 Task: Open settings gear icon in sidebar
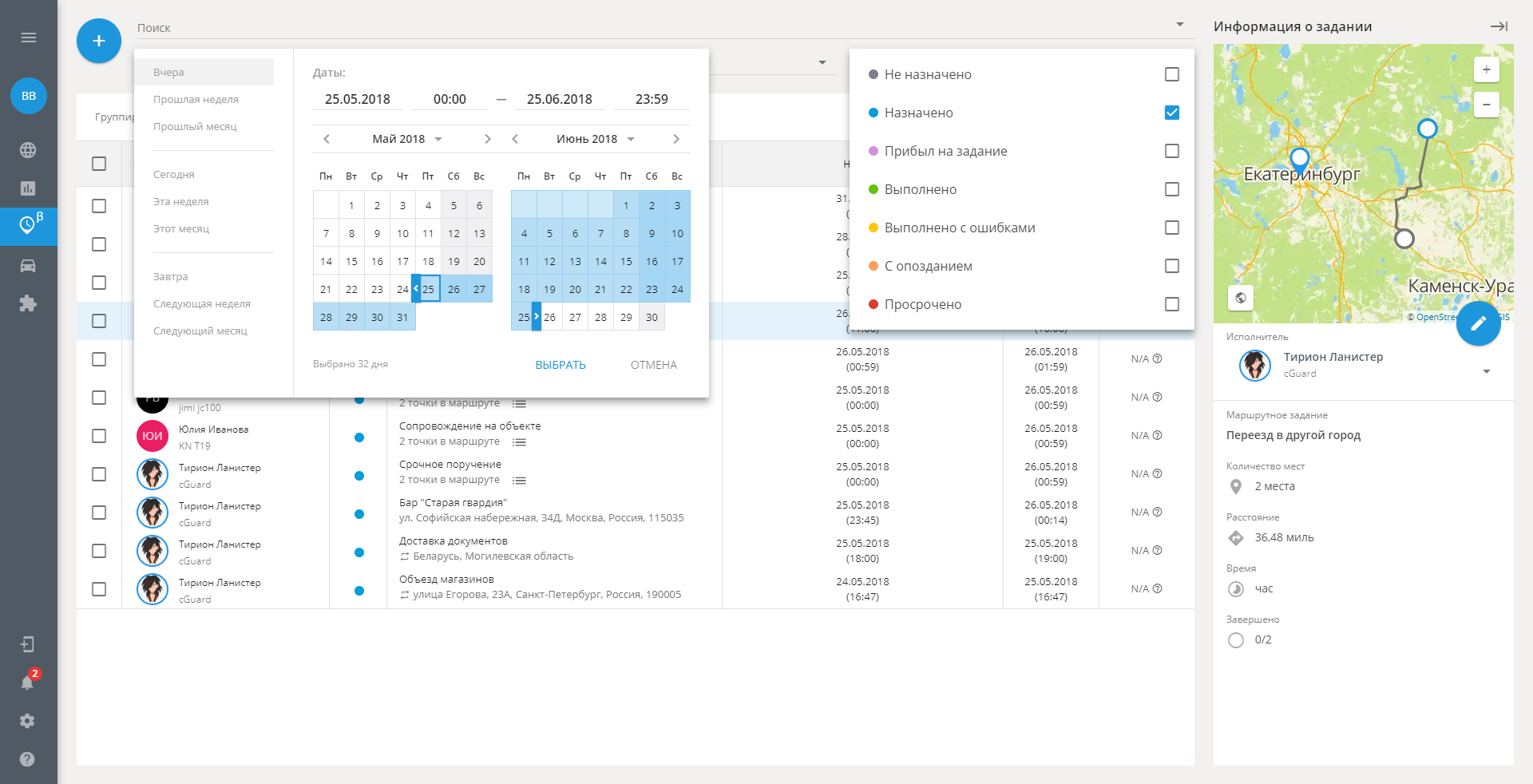28,721
